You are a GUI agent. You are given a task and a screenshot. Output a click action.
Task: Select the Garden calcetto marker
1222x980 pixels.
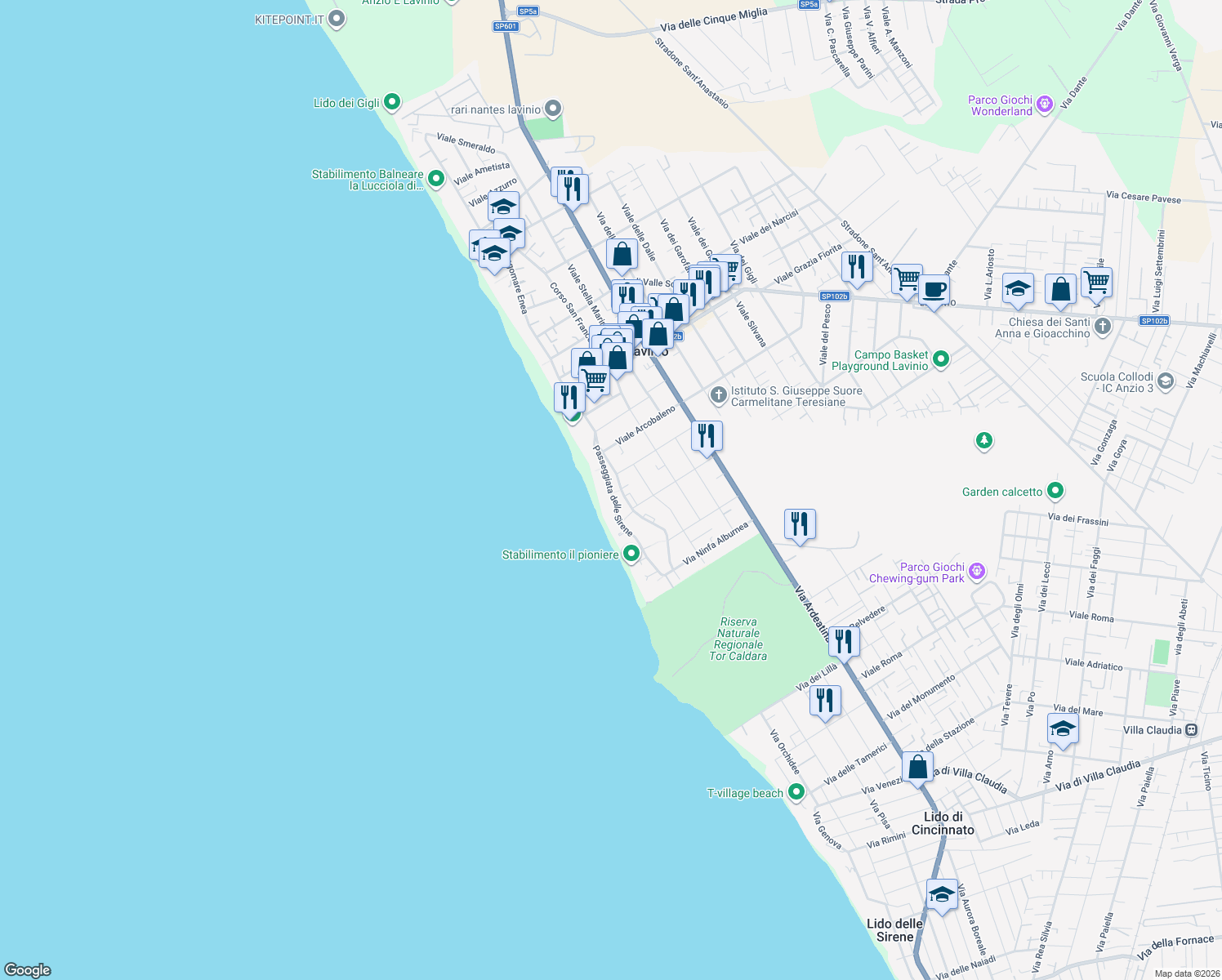(1055, 490)
